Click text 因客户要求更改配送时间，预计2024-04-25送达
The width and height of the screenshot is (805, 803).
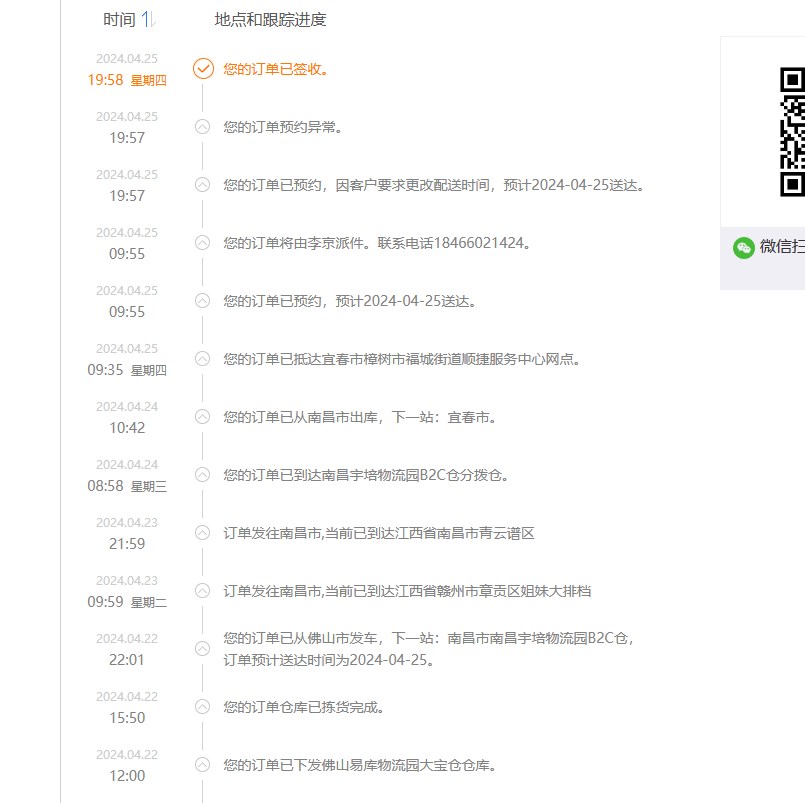(x=490, y=185)
